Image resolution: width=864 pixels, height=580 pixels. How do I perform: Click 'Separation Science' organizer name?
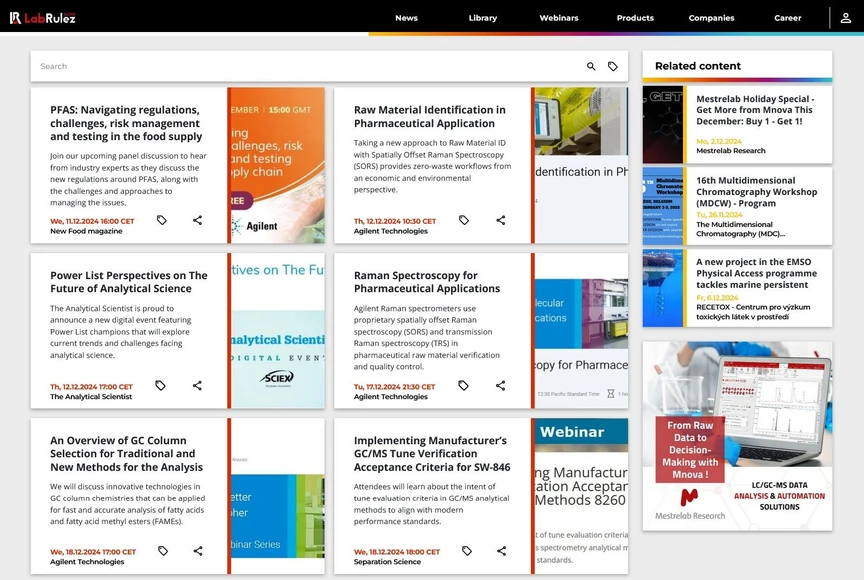(x=387, y=562)
